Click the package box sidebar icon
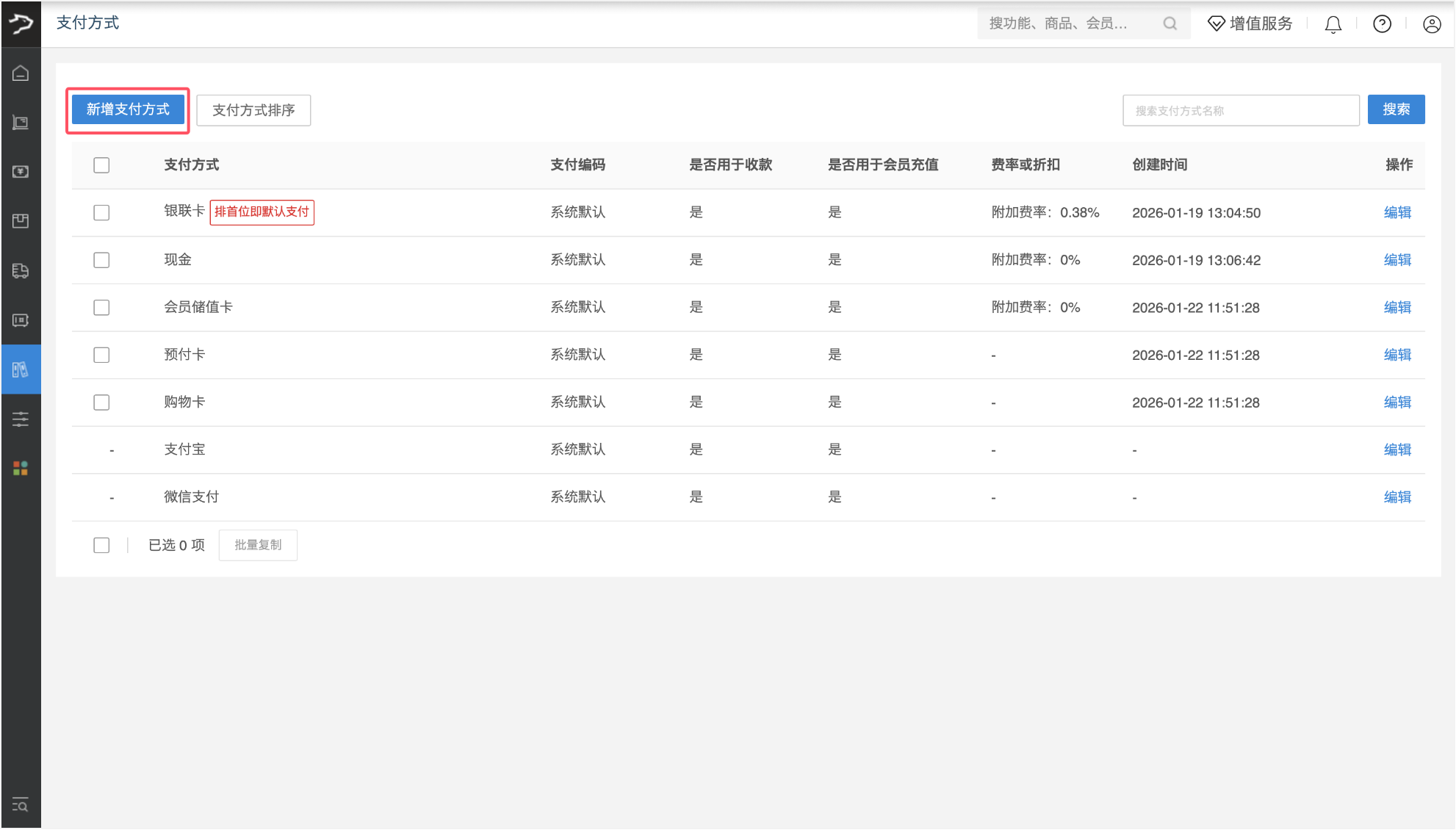 point(21,221)
